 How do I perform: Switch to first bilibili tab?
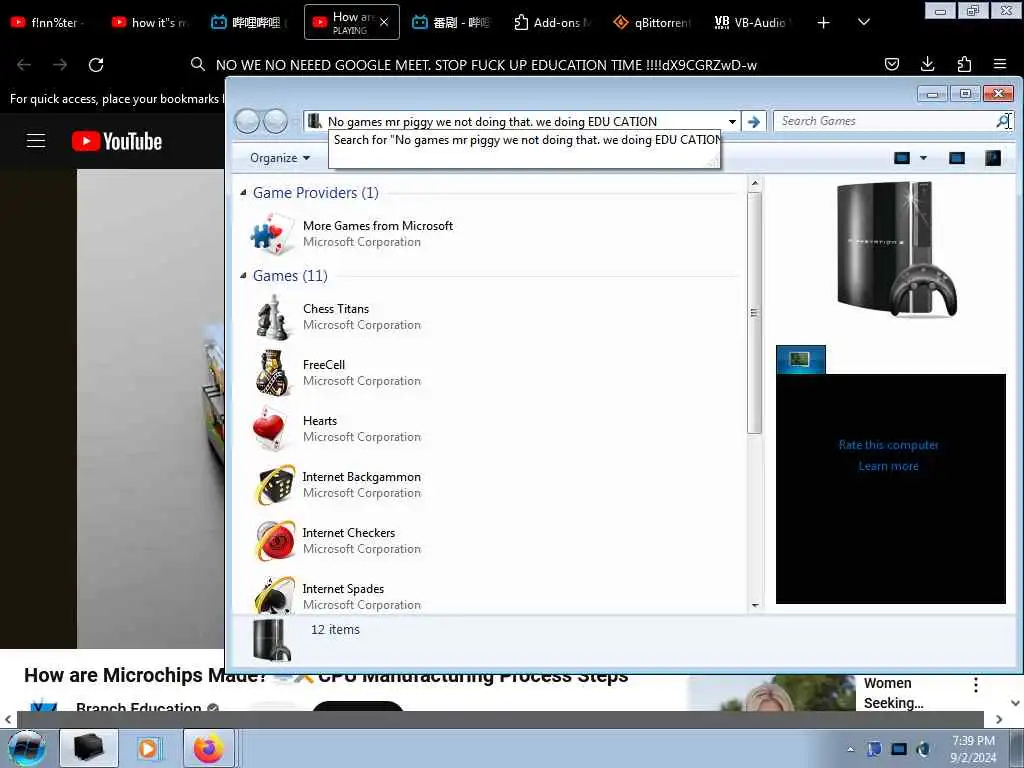click(x=249, y=23)
